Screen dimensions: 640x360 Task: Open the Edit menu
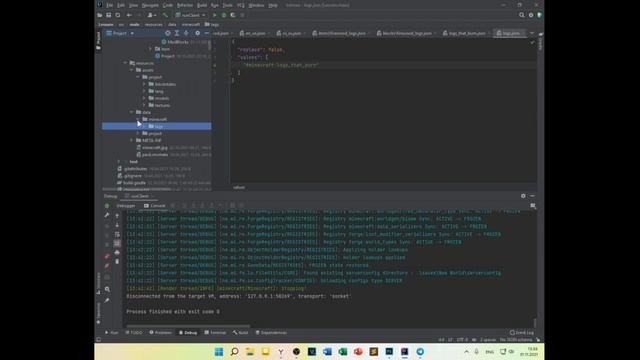coord(121,5)
